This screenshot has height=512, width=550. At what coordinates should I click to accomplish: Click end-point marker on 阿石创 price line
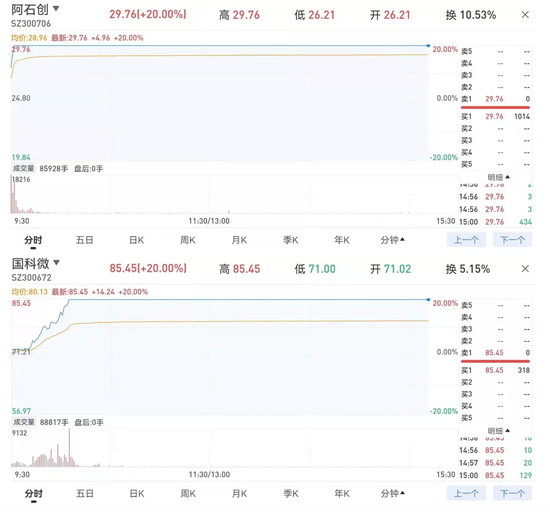tap(428, 46)
